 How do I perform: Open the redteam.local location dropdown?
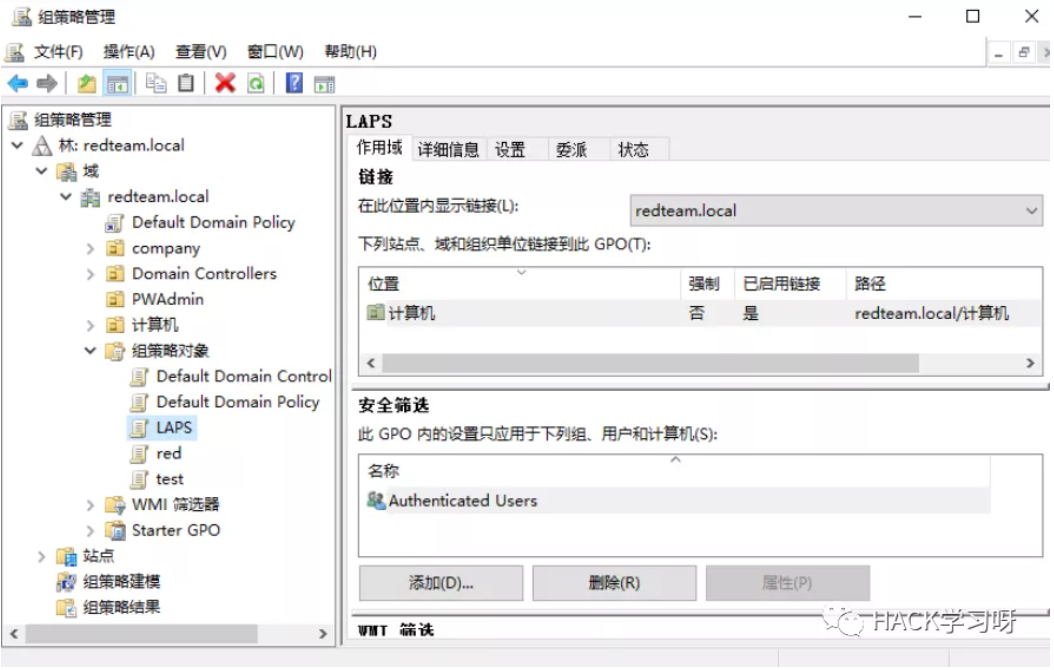836,211
